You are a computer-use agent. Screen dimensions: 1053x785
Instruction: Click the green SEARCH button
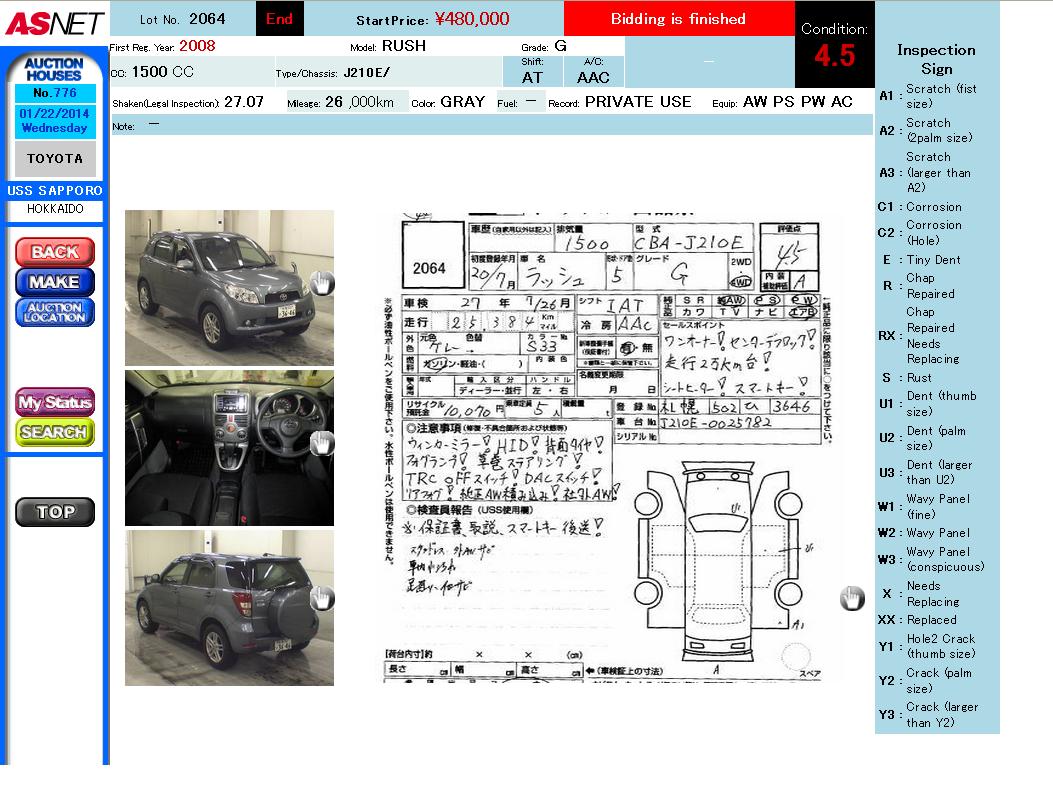click(x=54, y=432)
